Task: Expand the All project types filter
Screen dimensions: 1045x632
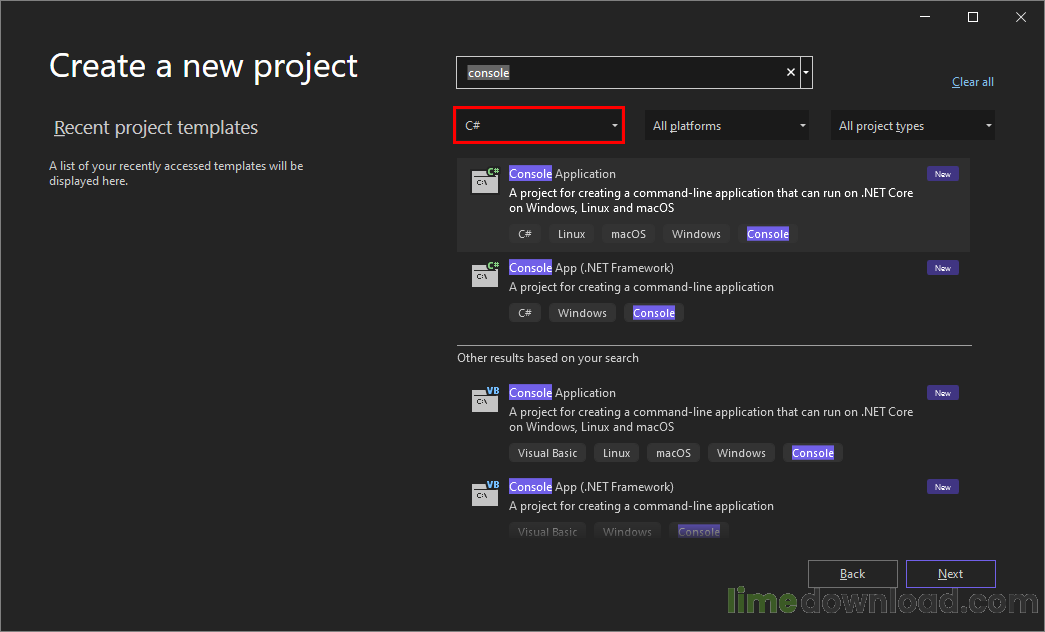Action: [911, 125]
